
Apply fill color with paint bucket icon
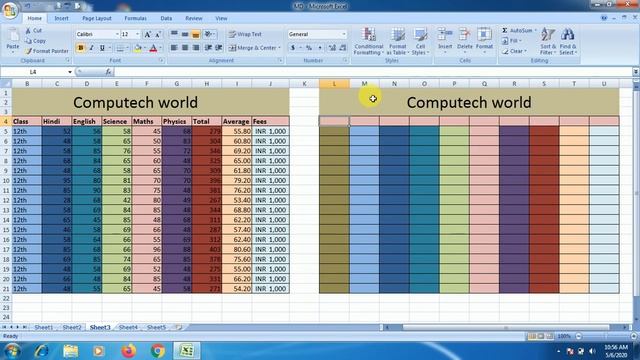[x=138, y=48]
